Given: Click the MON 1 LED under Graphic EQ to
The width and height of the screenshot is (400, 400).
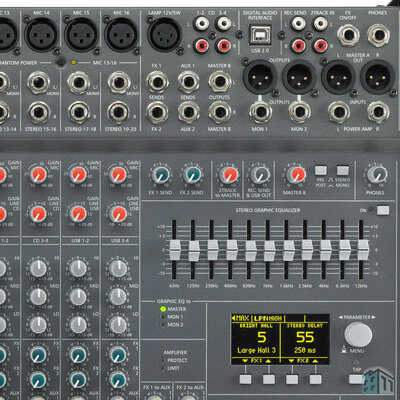Looking at the screenshot, I should tap(163, 317).
